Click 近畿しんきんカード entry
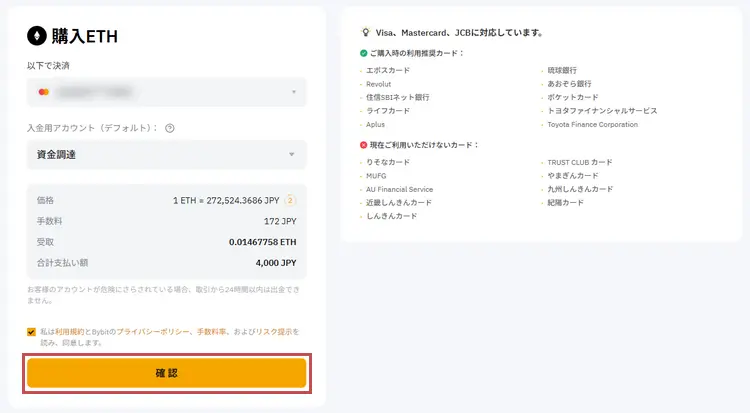The image size is (750, 413). click(399, 202)
